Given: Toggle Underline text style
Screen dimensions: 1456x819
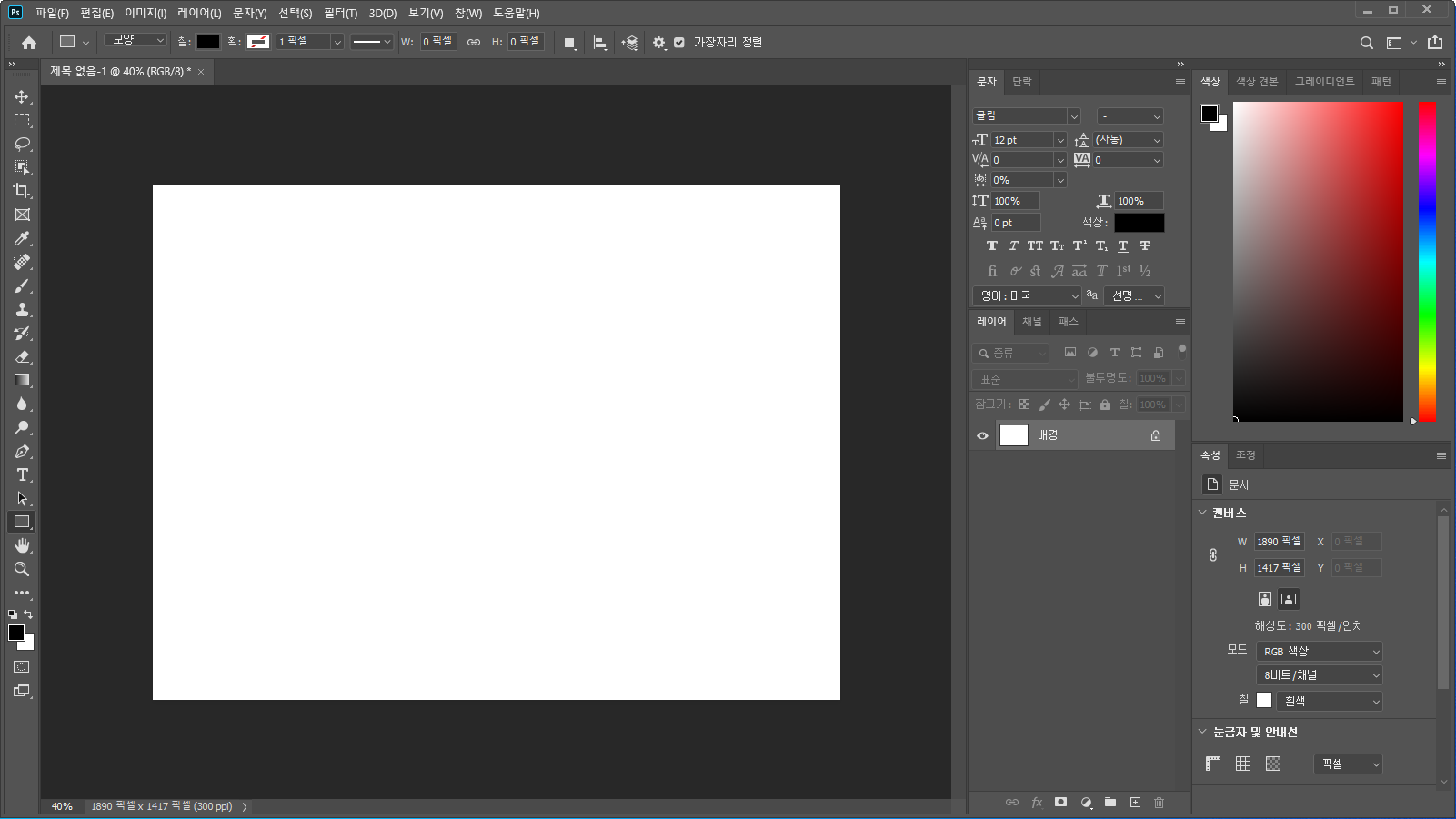Looking at the screenshot, I should tap(1123, 246).
